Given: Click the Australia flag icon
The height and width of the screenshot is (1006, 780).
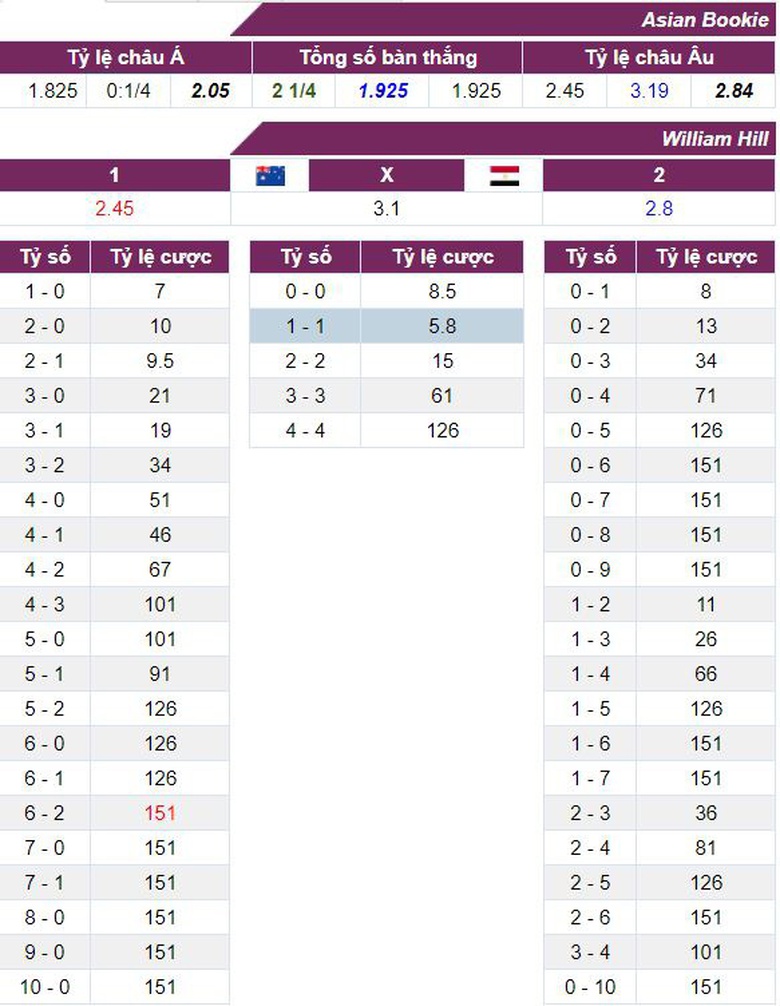Looking at the screenshot, I should (270, 176).
